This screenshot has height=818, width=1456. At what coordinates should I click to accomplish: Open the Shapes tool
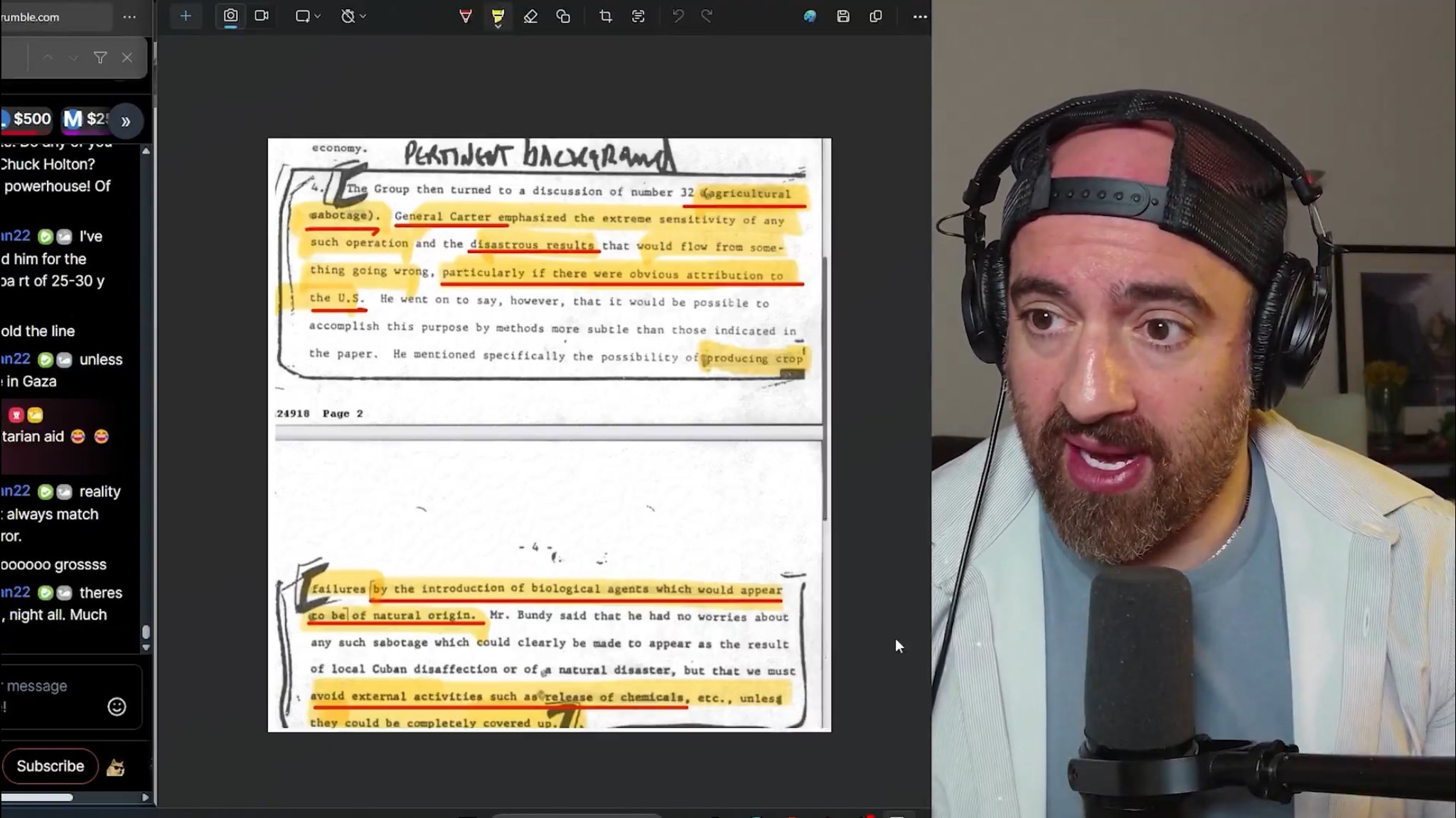[x=563, y=16]
